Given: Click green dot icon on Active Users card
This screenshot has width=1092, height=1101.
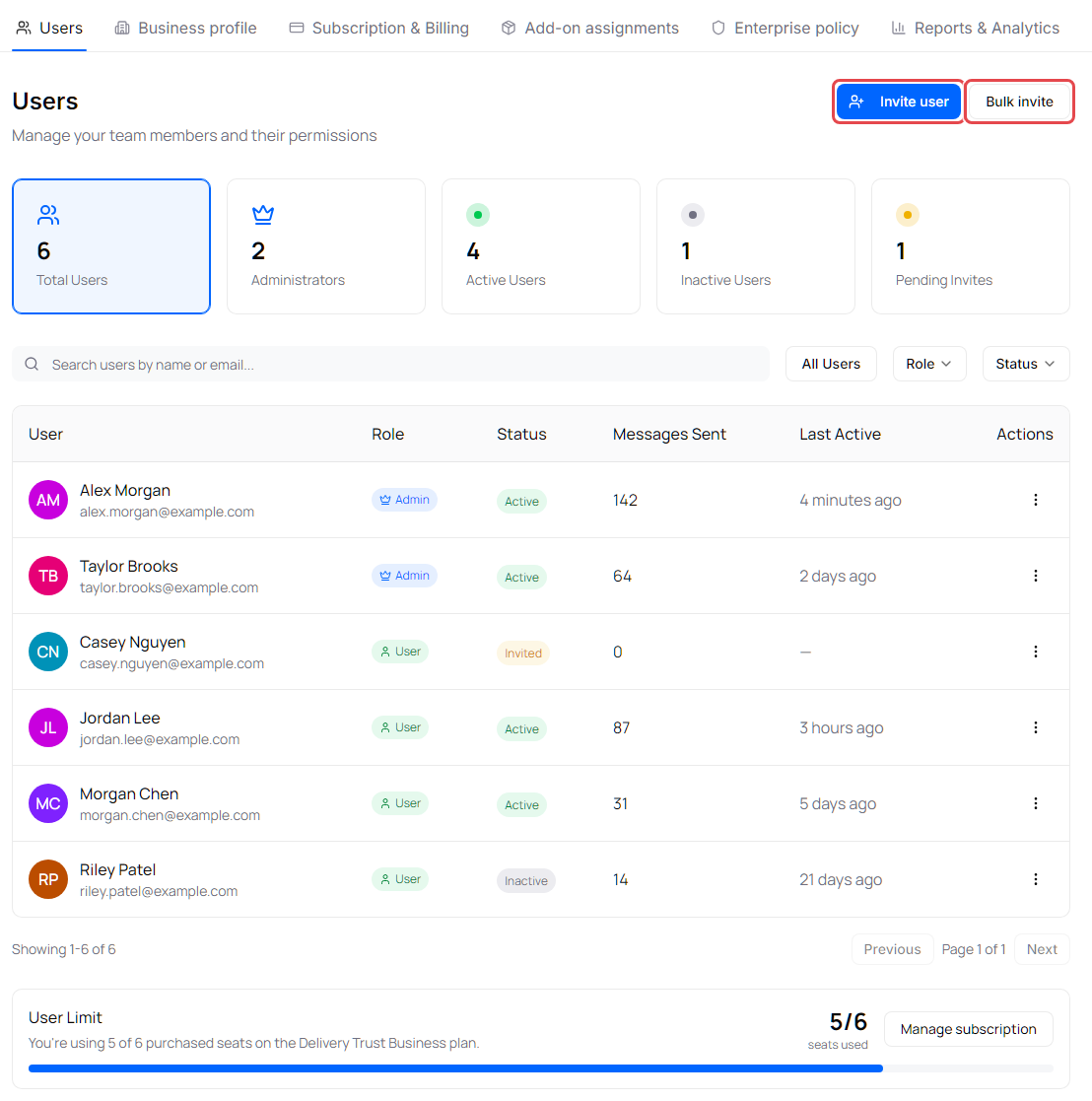Looking at the screenshot, I should pyautogui.click(x=478, y=215).
